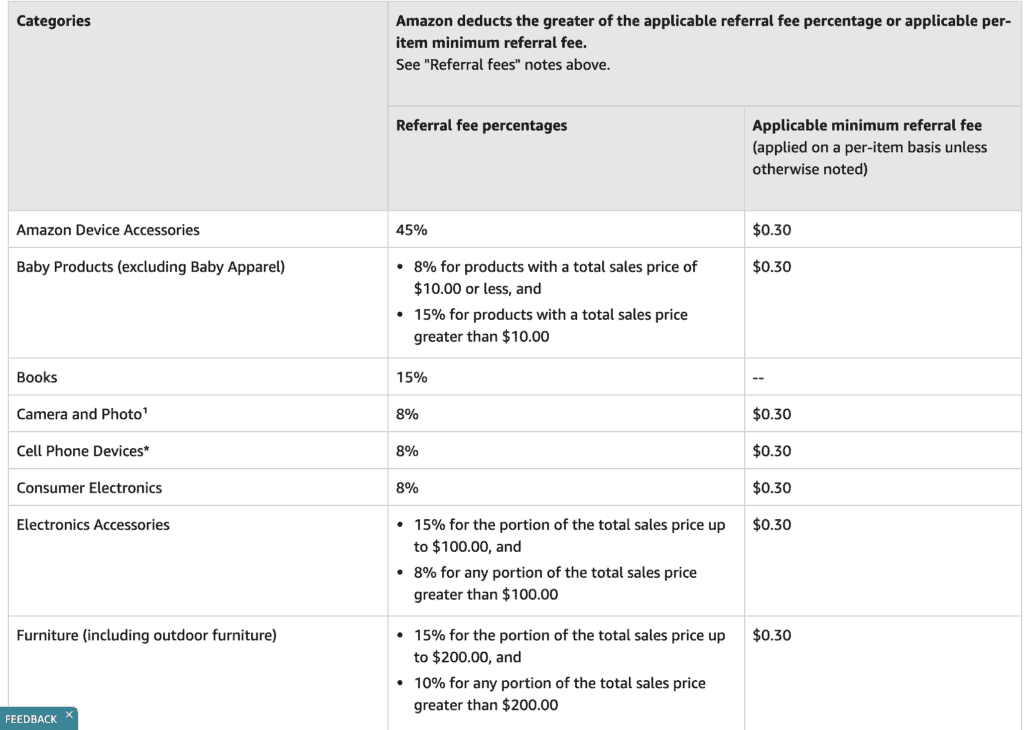
Task: Click the 45% fee value cell
Action: [408, 229]
